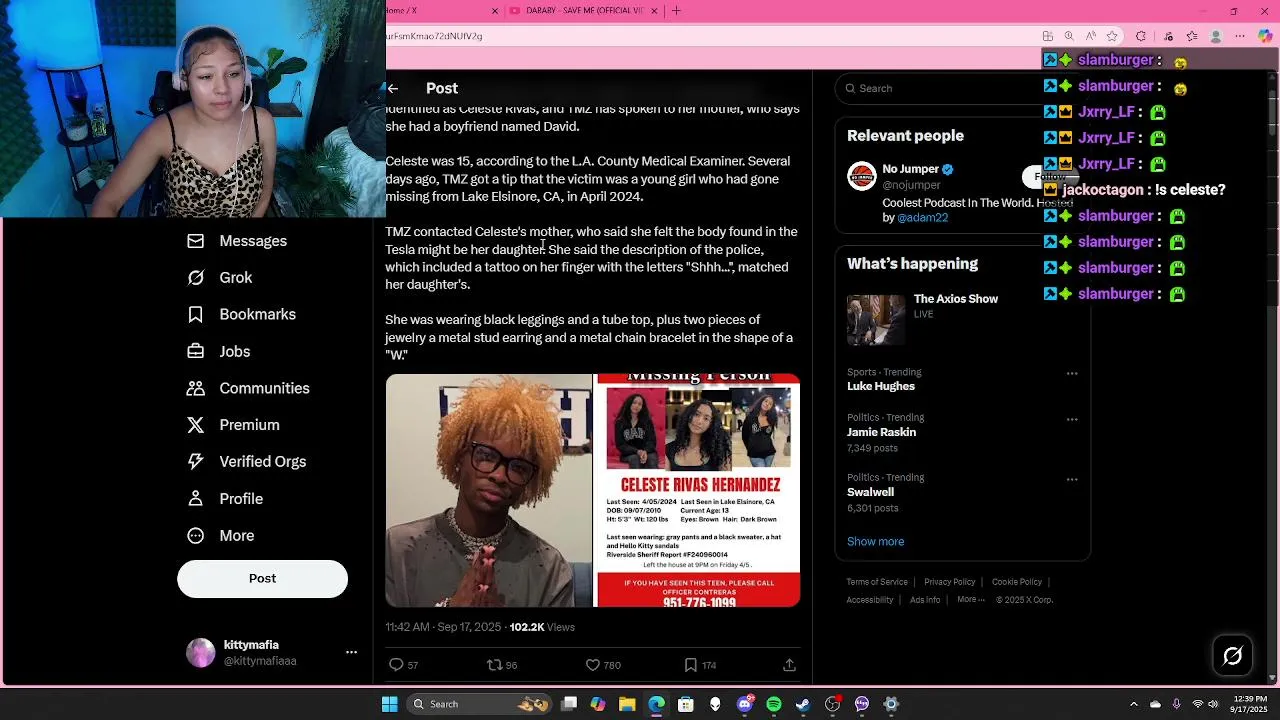1280x720 pixels.
Task: Expand the More menu in the sidebar
Action: pos(221,535)
